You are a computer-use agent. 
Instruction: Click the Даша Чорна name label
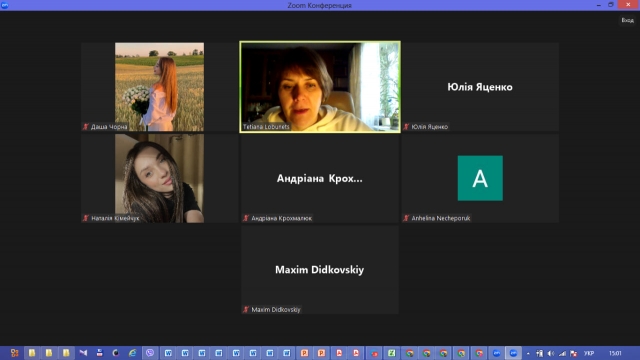tap(109, 127)
